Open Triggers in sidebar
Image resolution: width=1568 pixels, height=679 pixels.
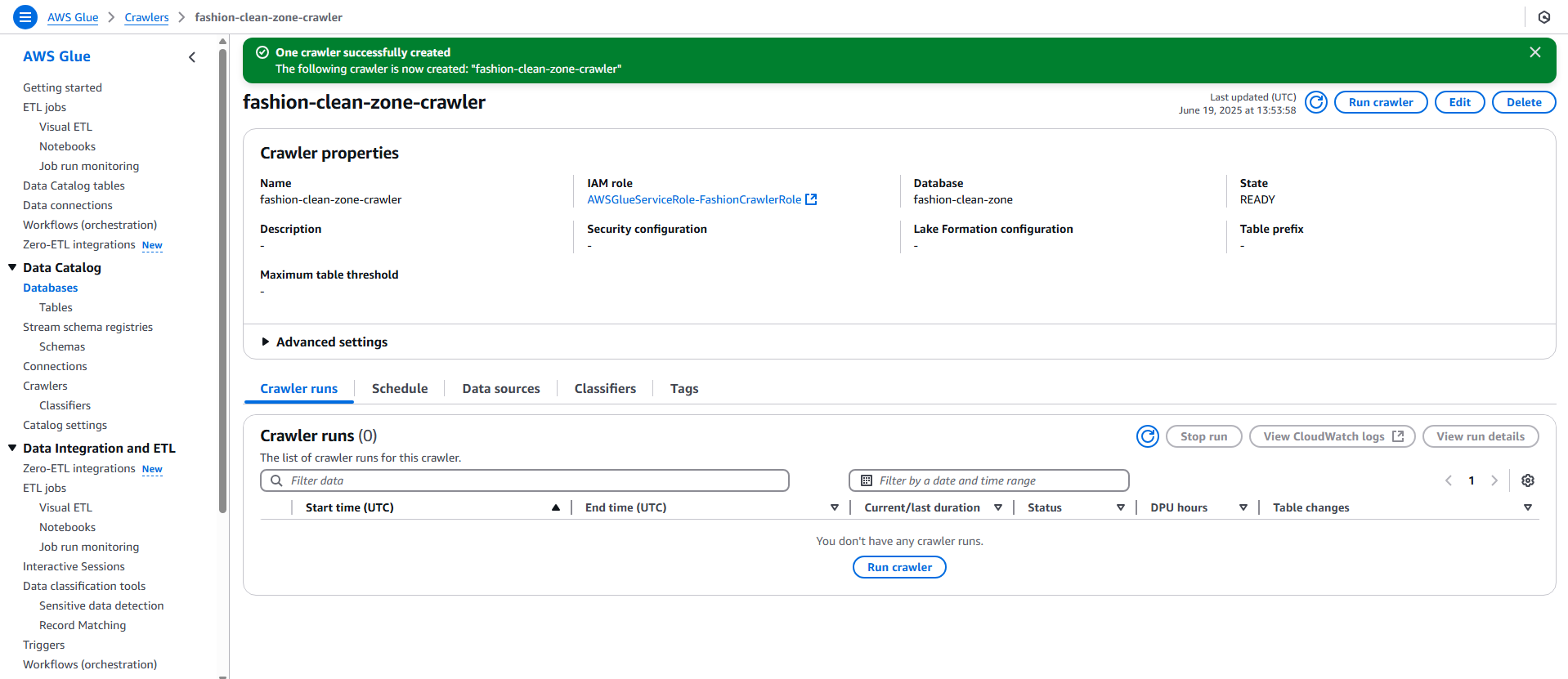coord(43,645)
